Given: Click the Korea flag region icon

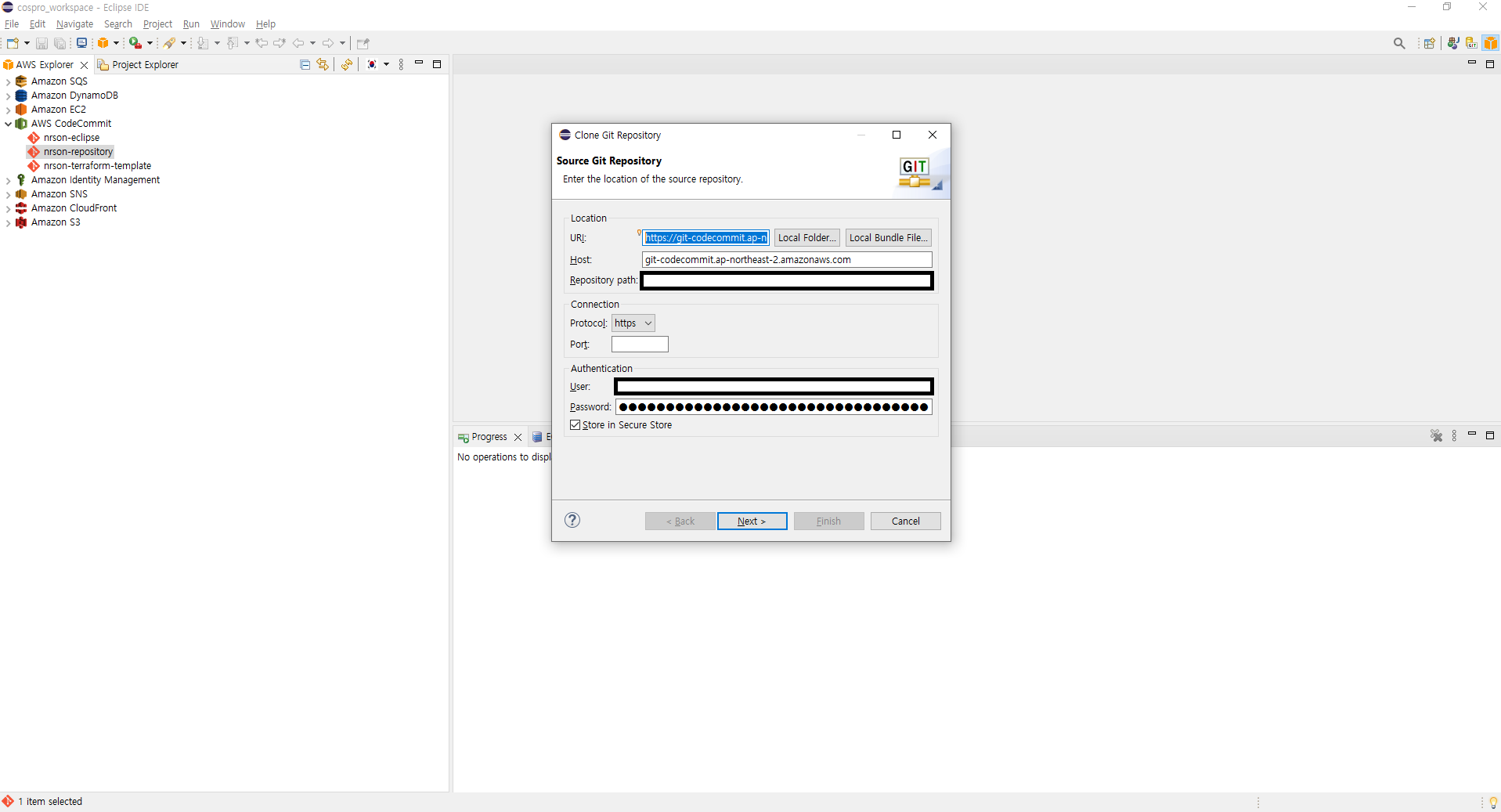Looking at the screenshot, I should coord(372,64).
